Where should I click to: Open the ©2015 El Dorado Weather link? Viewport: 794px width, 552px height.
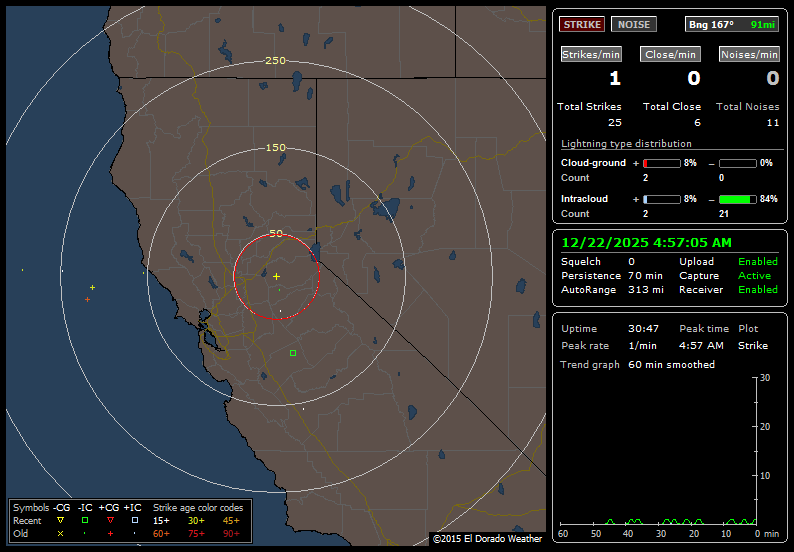[x=487, y=539]
